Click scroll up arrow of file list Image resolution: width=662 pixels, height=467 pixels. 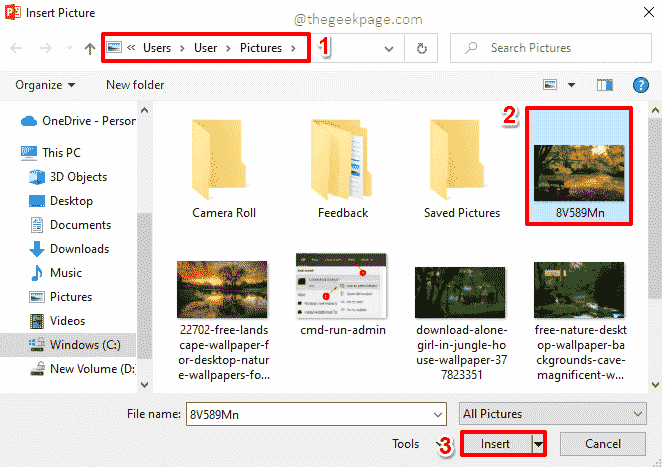tap(655, 111)
